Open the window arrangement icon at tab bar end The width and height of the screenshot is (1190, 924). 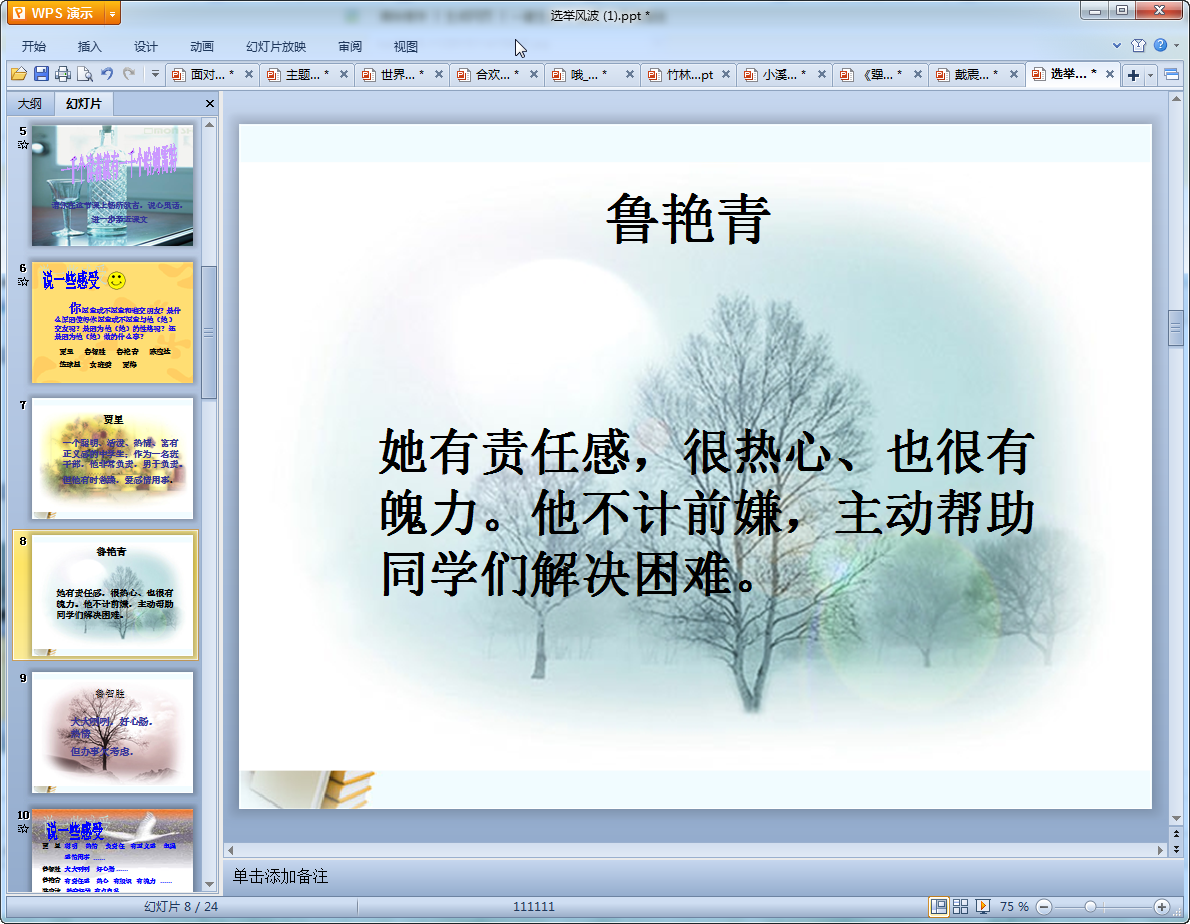(1171, 74)
